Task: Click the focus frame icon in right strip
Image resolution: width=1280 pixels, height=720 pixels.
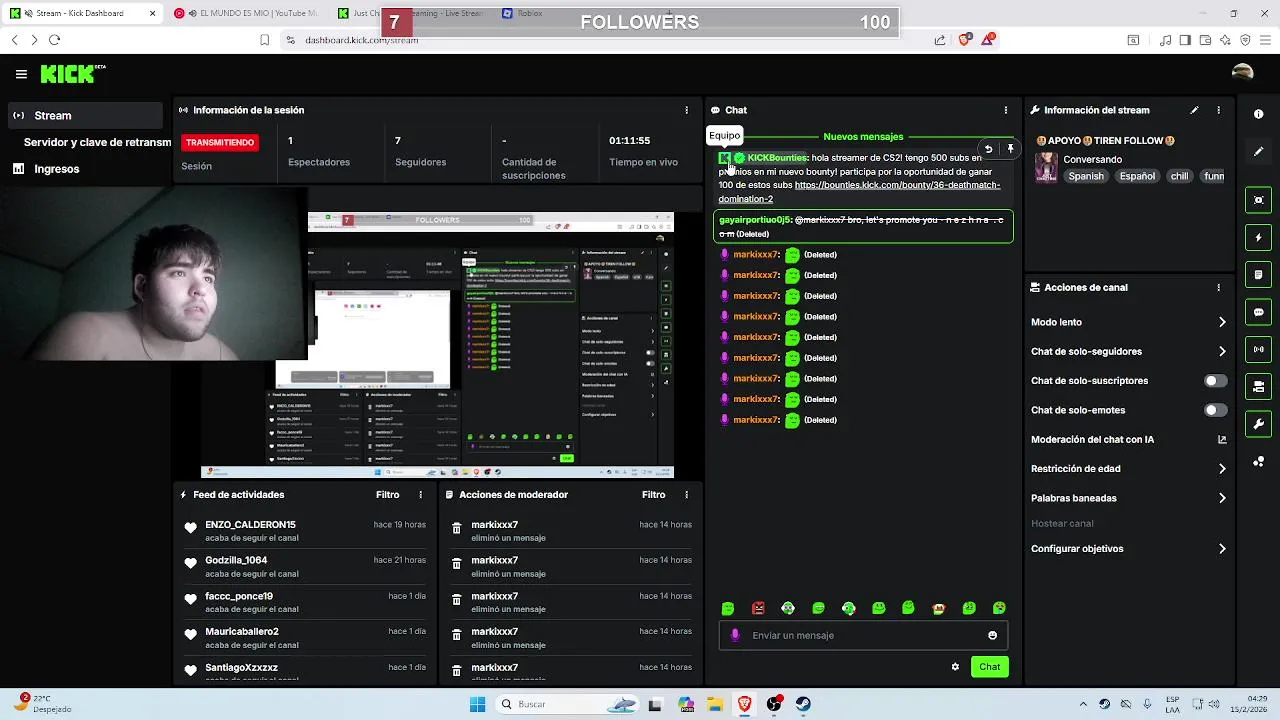Action: (x=1258, y=200)
